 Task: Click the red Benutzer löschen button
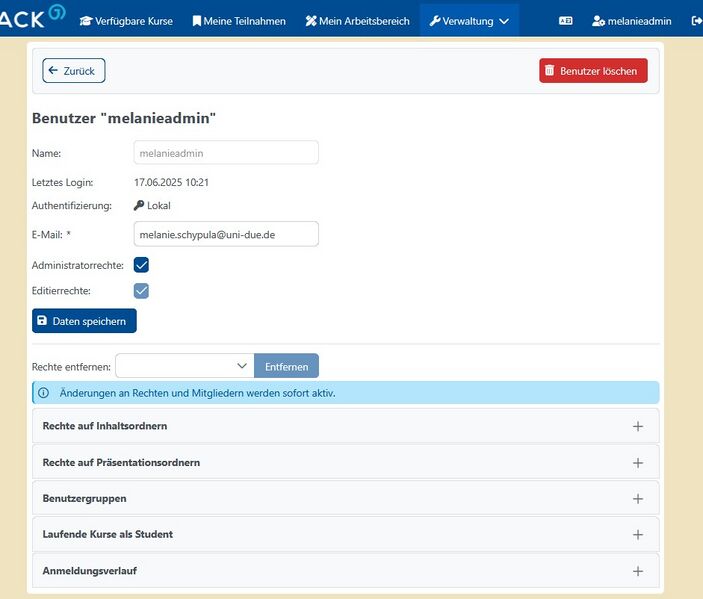[x=593, y=71]
